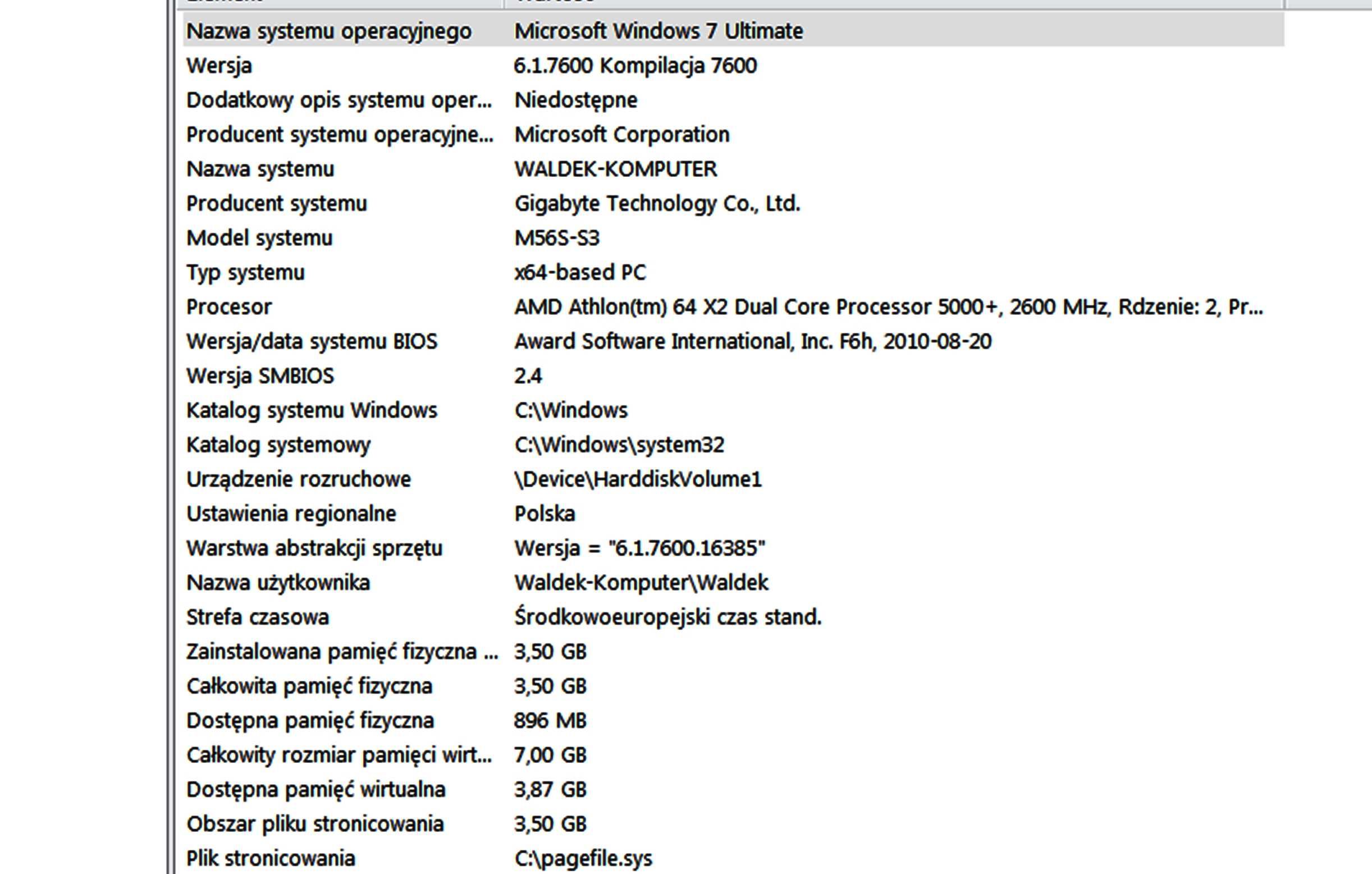
Task: Click the SMBIOS value '2.4'
Action: (x=528, y=376)
